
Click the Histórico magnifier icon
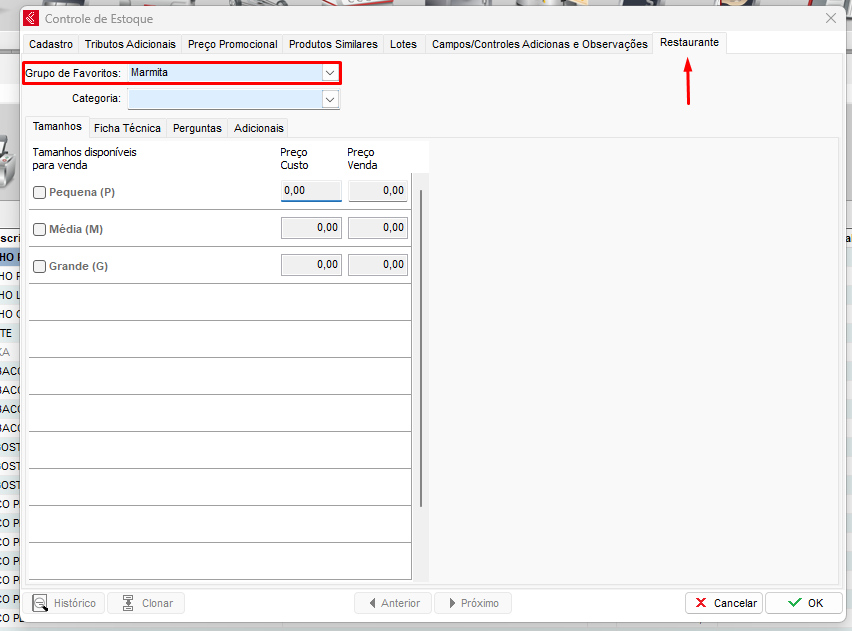coord(41,603)
